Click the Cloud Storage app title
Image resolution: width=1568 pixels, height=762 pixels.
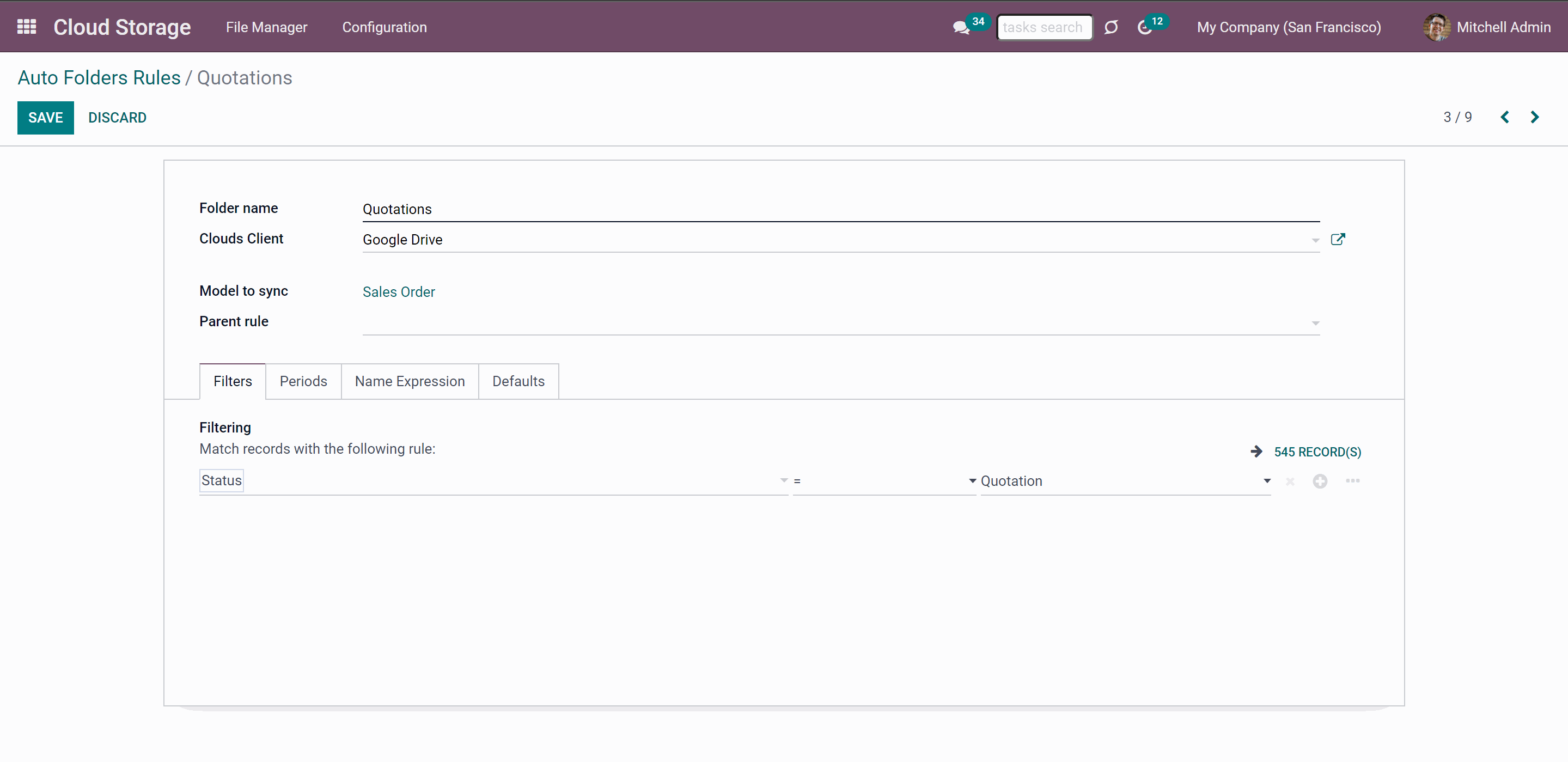[x=123, y=27]
